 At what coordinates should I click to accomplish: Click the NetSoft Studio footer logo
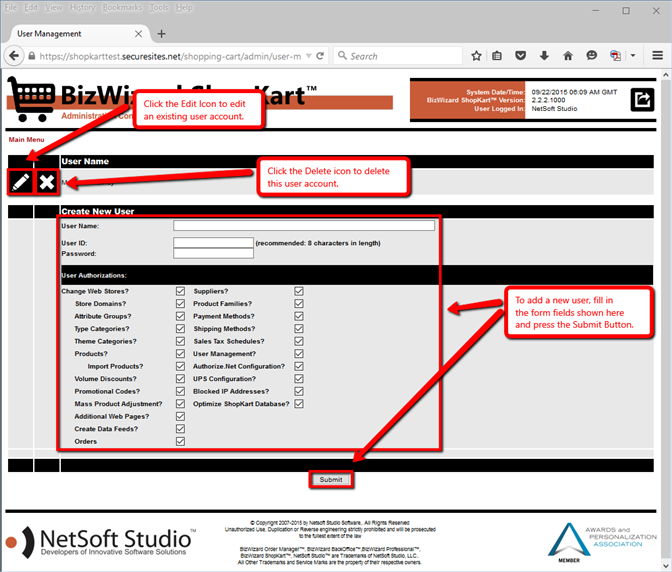point(101,542)
